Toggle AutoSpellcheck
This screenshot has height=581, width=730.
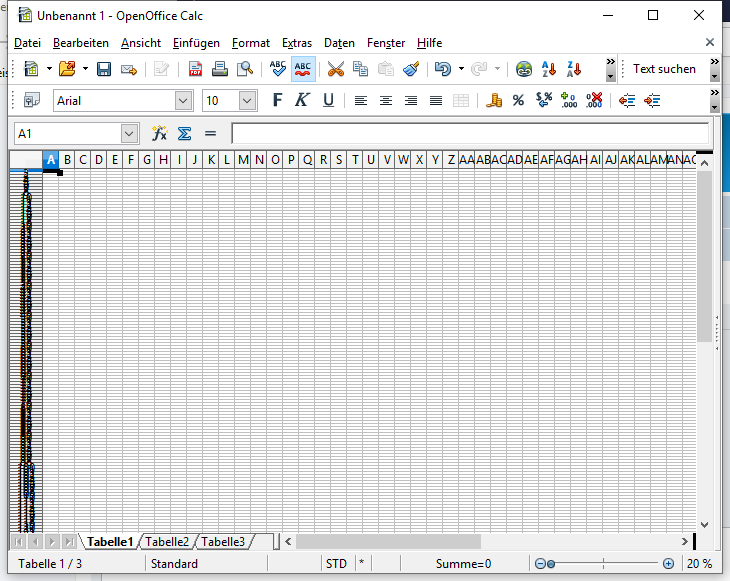[x=302, y=69]
